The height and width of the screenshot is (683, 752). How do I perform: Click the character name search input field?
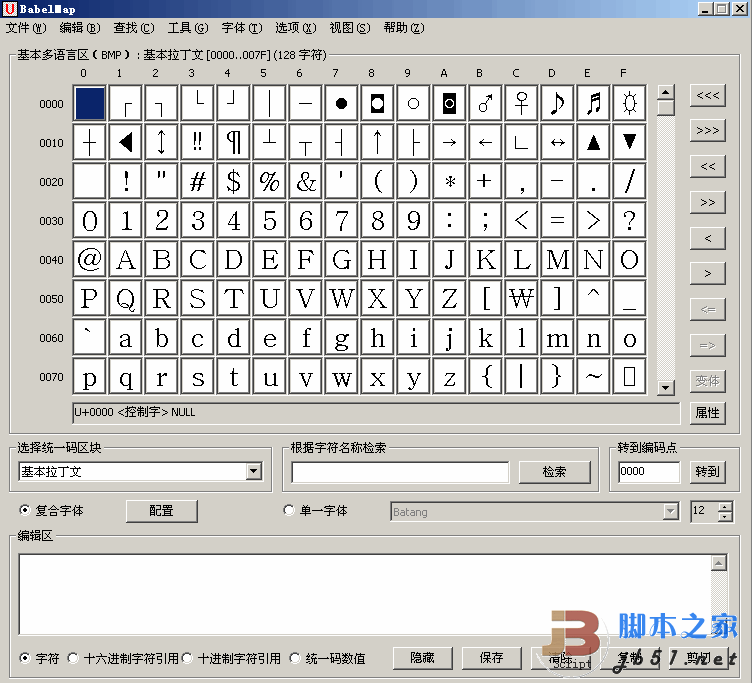pos(400,472)
